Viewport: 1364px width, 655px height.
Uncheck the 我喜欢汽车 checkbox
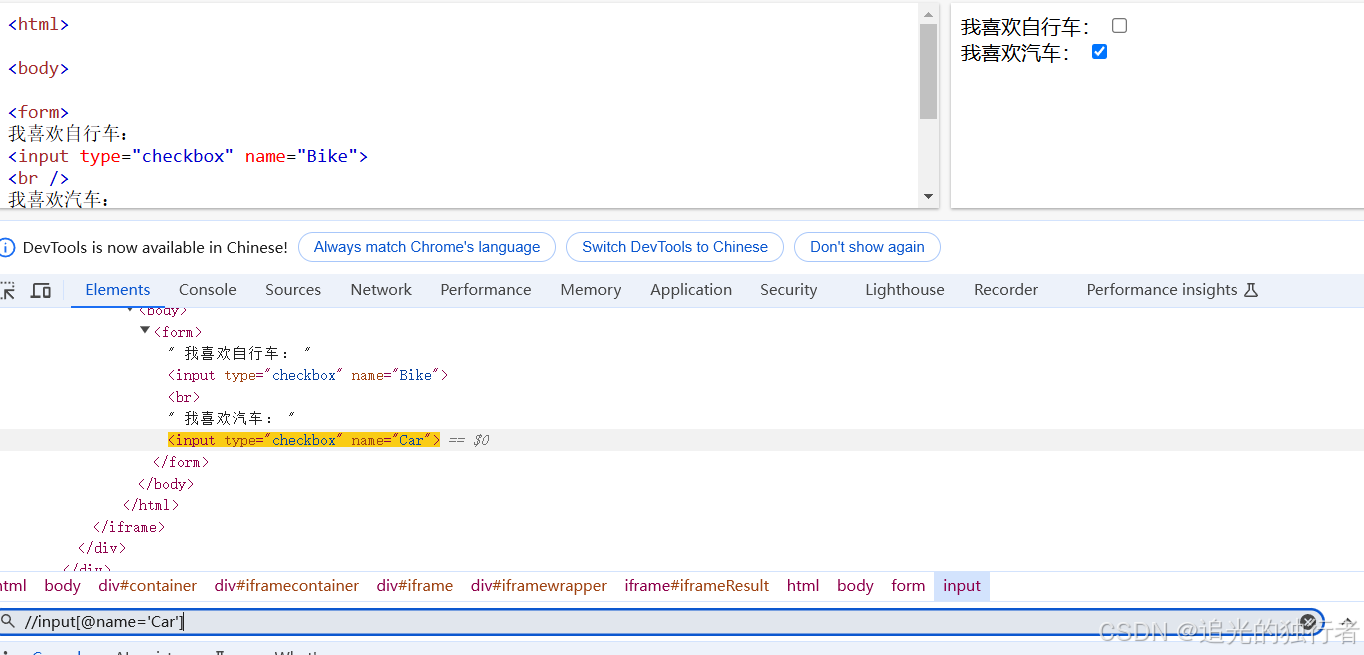point(1099,51)
